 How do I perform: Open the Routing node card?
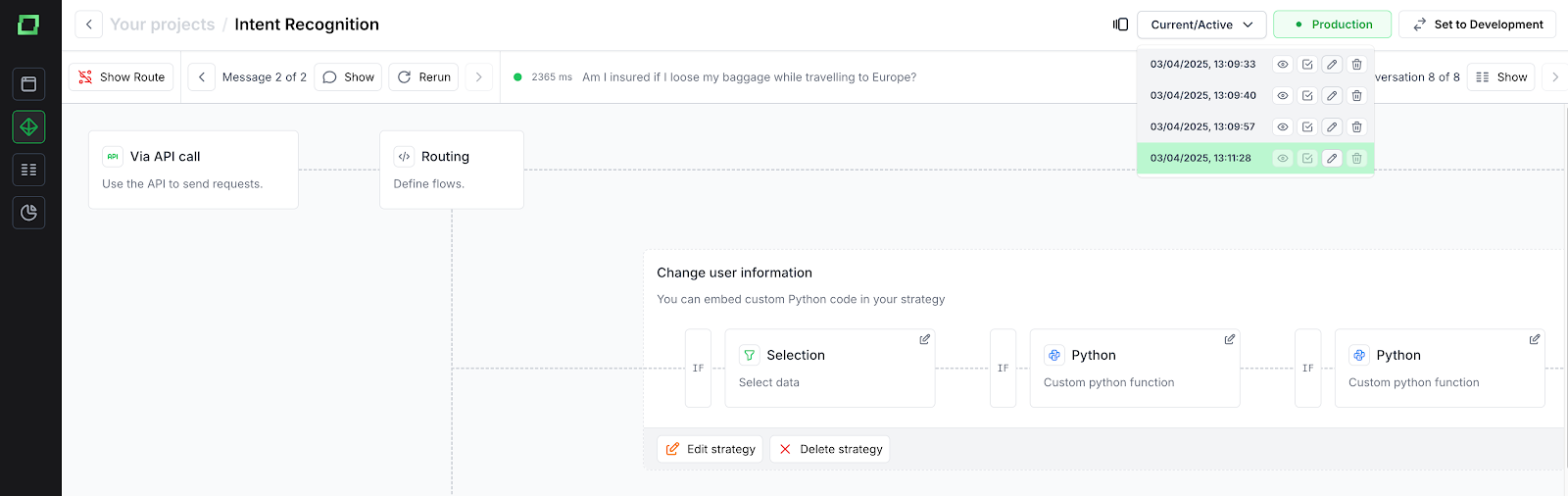451,170
